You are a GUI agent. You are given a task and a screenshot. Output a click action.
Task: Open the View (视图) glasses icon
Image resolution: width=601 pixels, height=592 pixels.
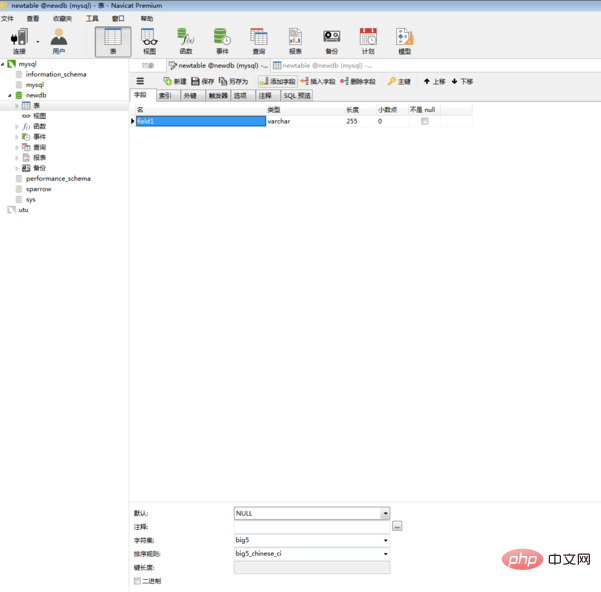click(149, 41)
